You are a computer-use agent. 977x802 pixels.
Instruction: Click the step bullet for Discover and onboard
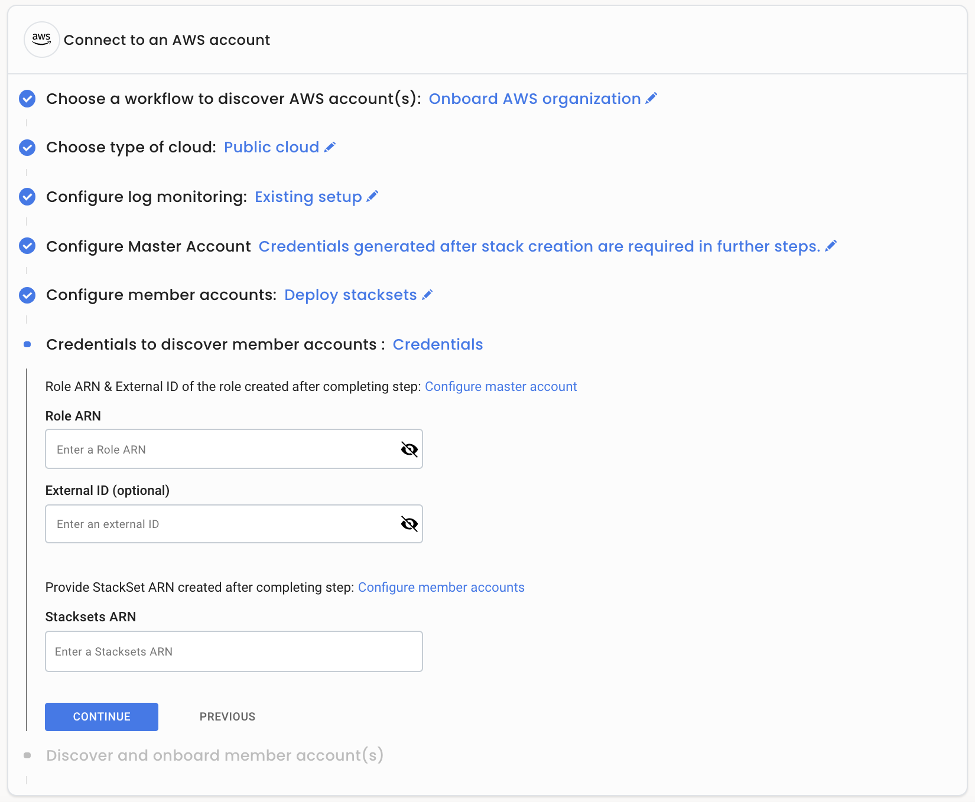27,755
